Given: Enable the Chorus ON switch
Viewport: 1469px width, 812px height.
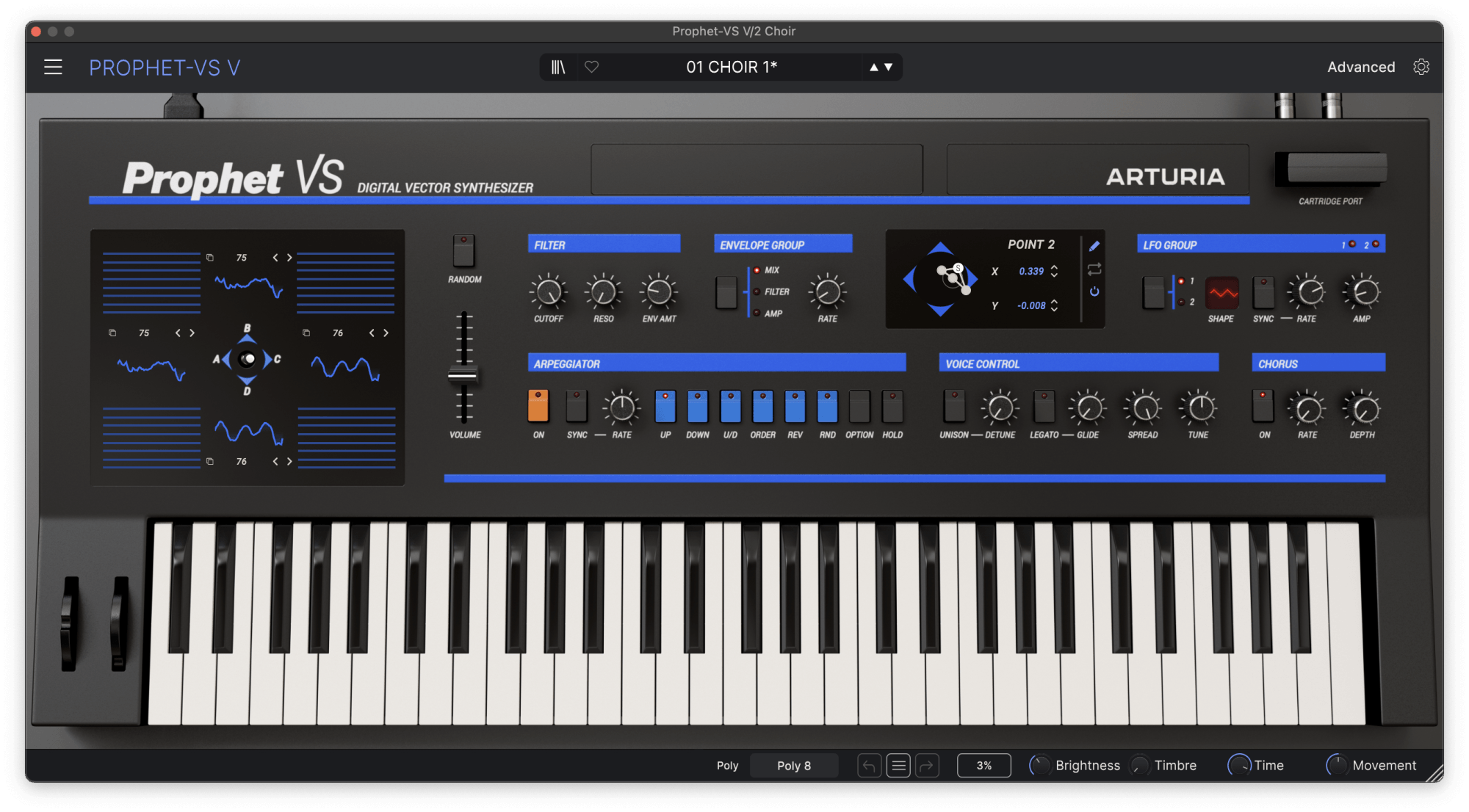Looking at the screenshot, I should pos(1263,406).
